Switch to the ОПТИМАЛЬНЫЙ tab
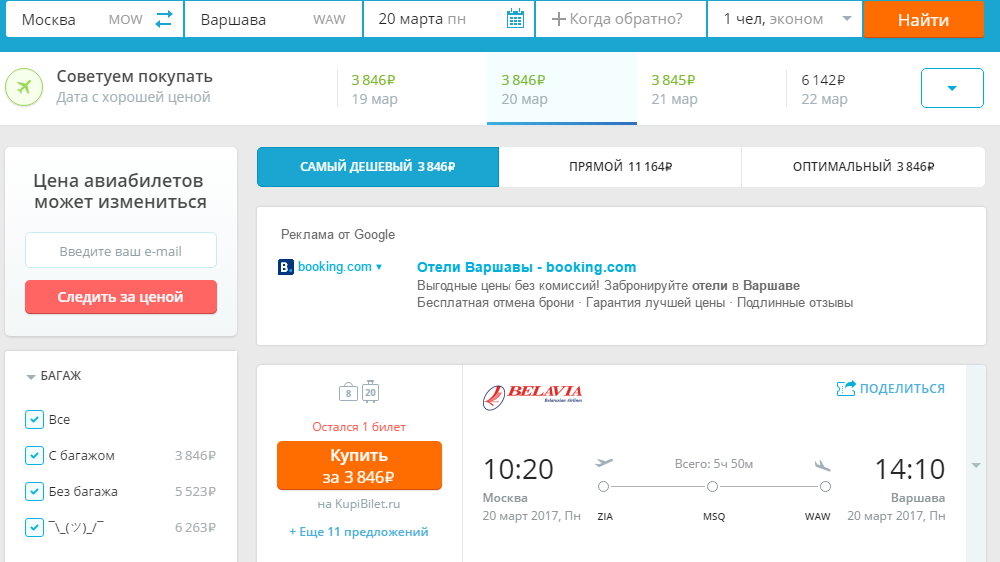The height and width of the screenshot is (562, 1000). tap(864, 167)
